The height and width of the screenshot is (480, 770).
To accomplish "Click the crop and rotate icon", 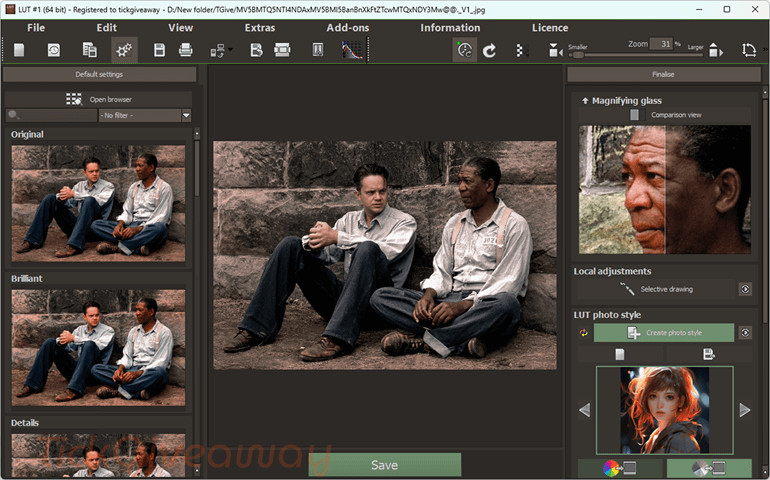I will tap(749, 50).
